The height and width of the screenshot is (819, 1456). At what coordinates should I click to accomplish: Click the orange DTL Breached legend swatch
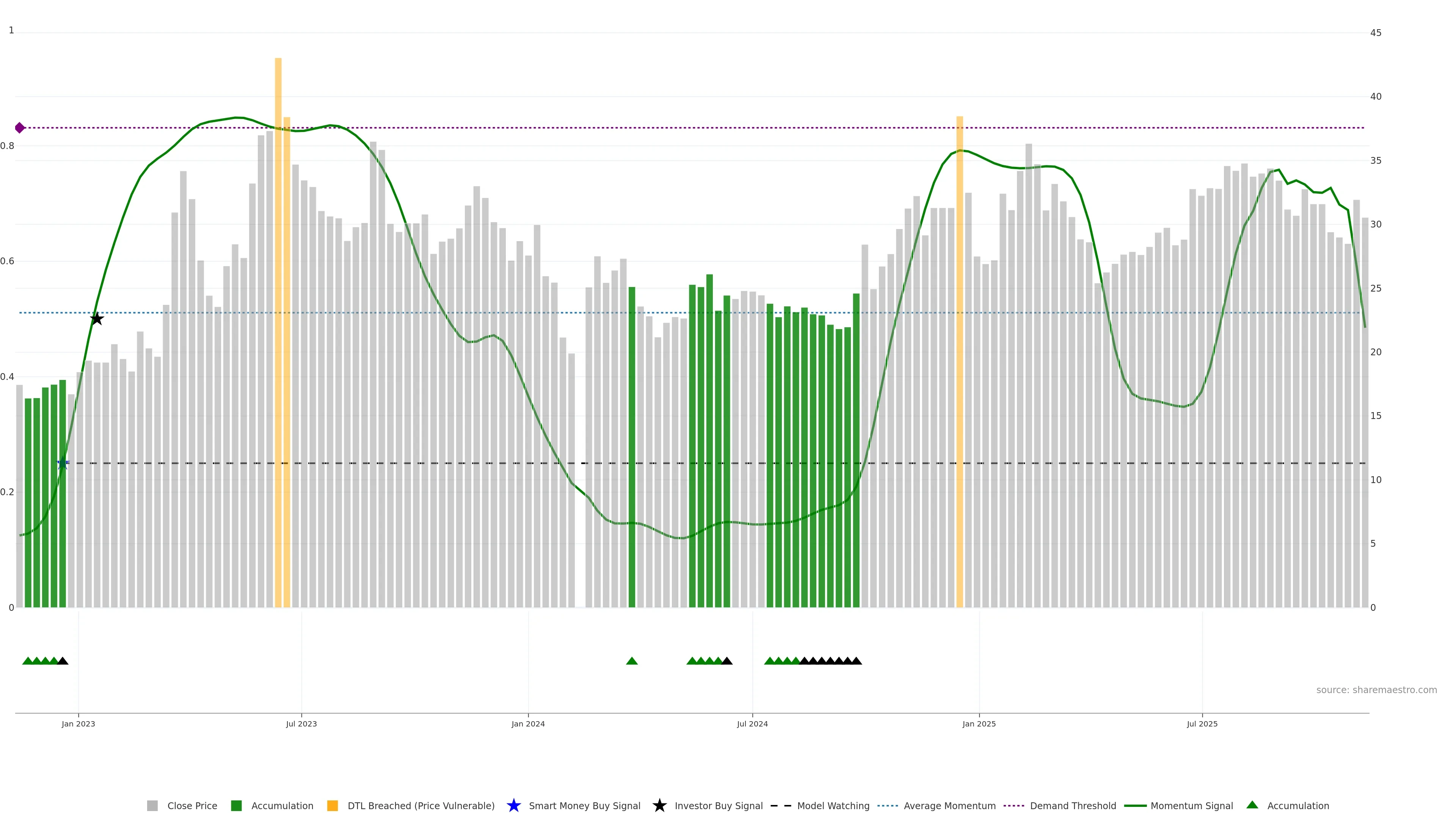(333, 805)
